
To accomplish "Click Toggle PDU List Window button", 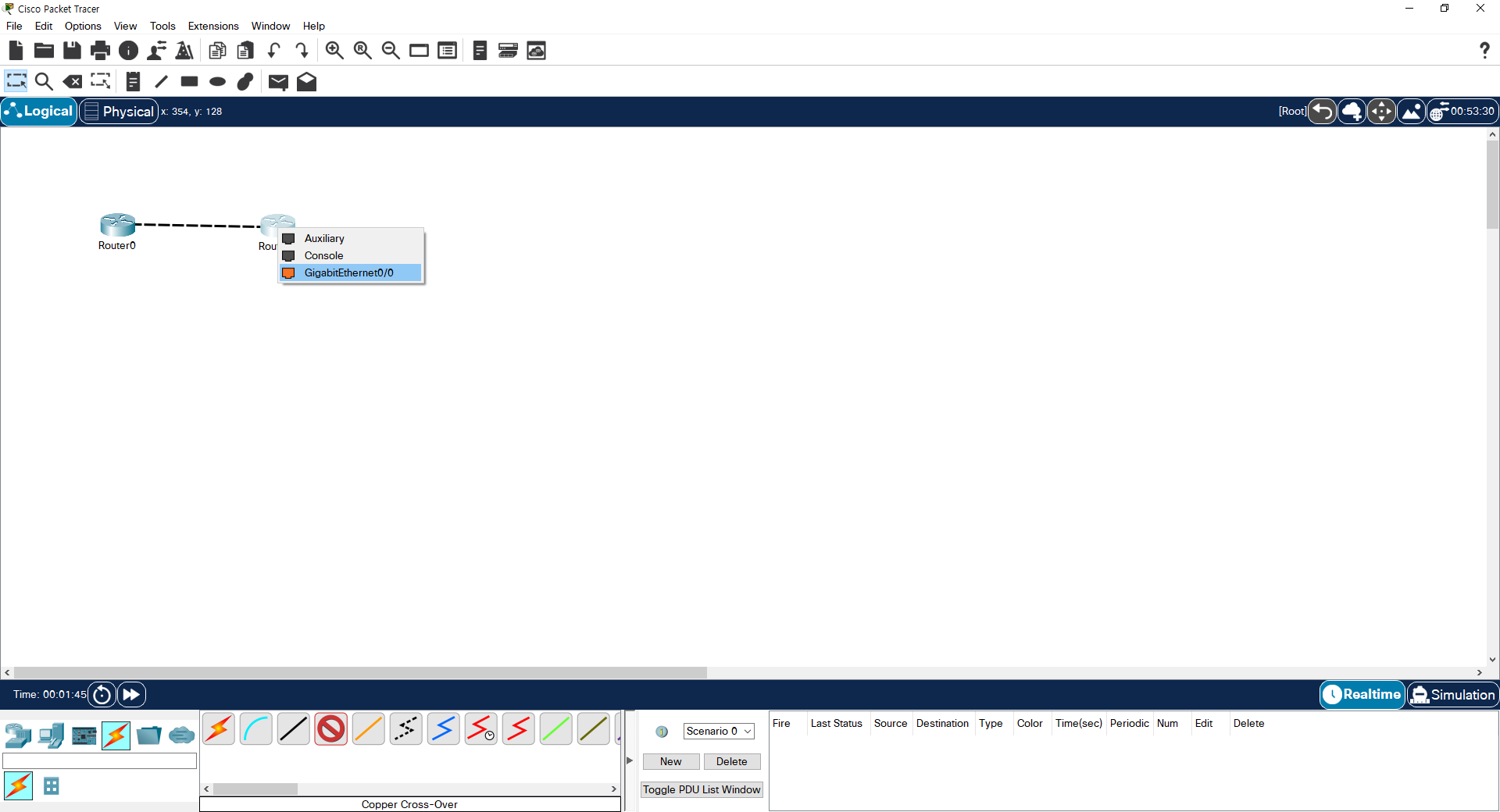I will 702,789.
